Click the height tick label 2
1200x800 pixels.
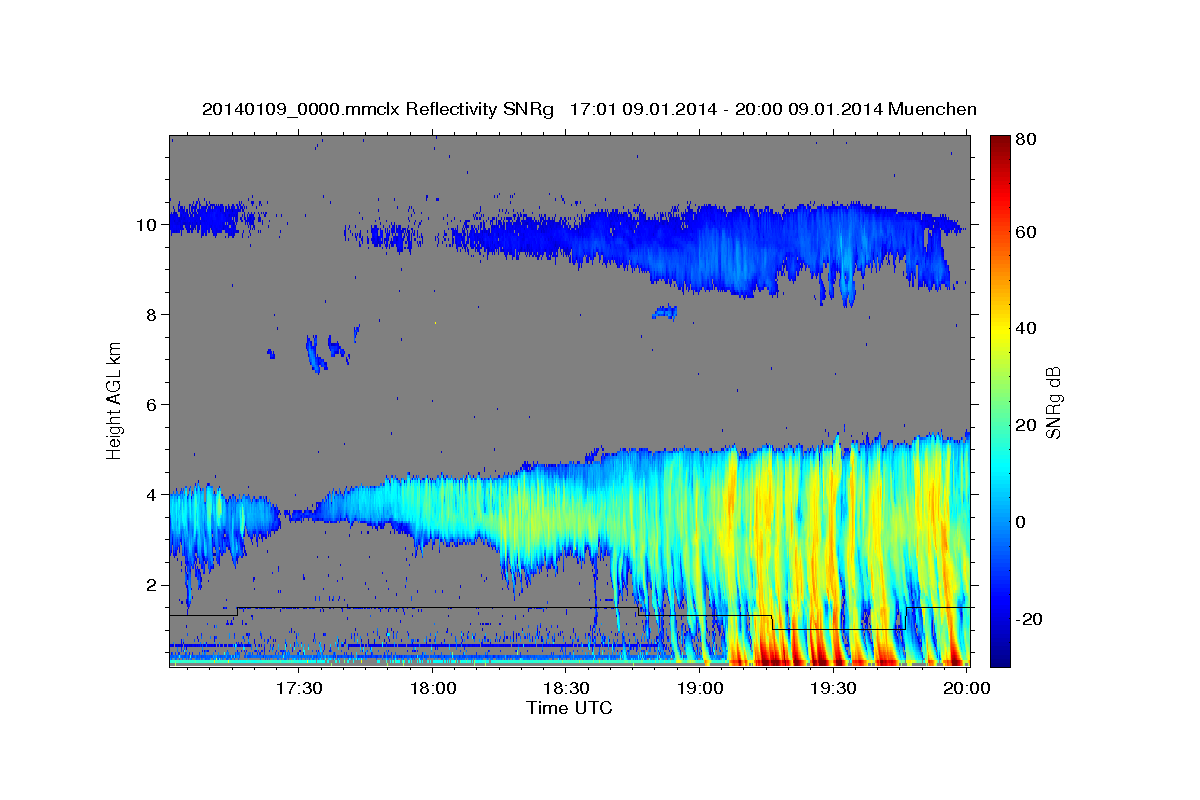click(151, 585)
